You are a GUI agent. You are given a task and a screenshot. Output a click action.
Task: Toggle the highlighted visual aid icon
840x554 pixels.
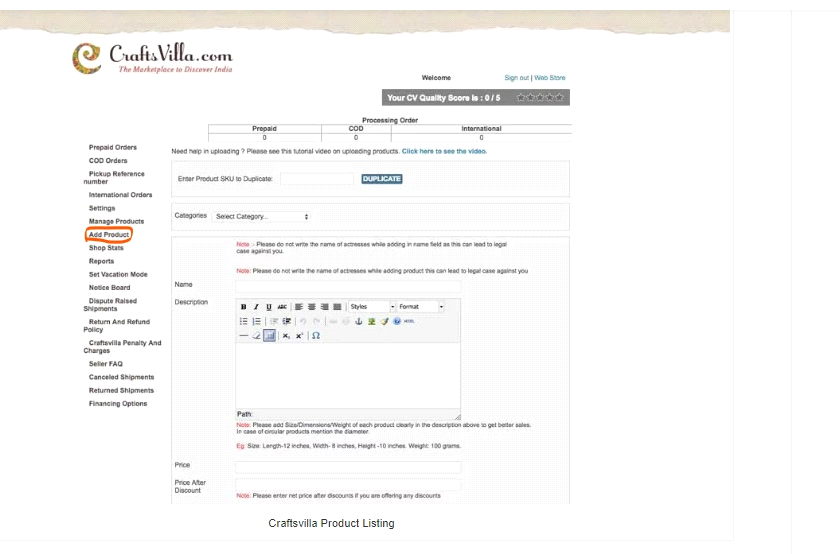(269, 335)
